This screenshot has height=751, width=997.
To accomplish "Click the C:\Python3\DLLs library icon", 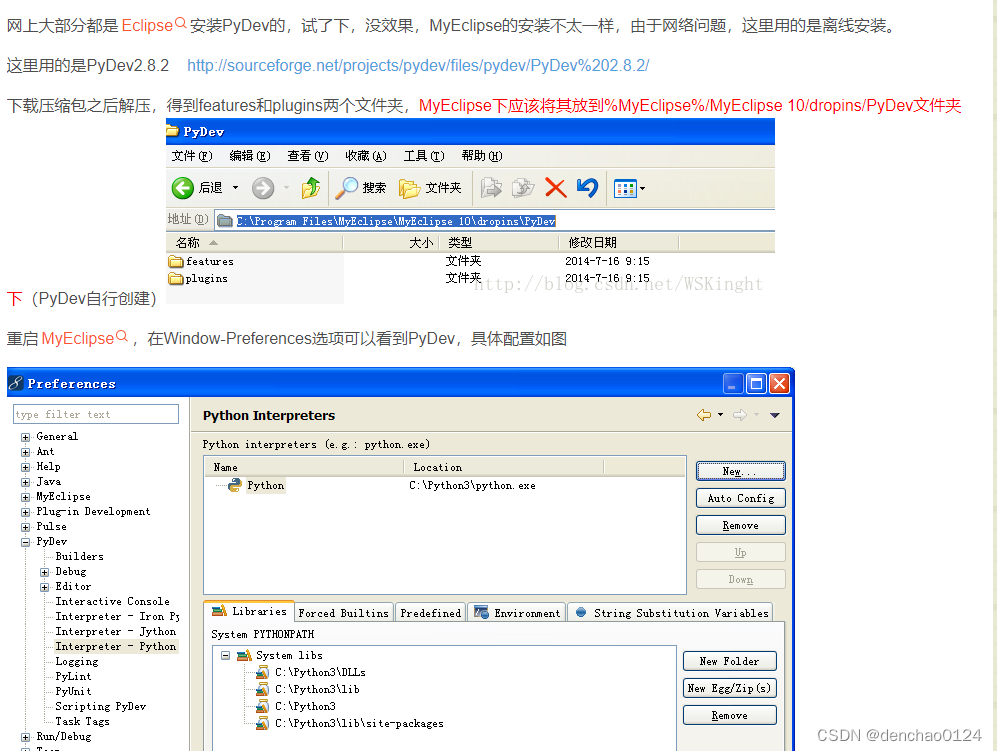I will click(x=262, y=672).
